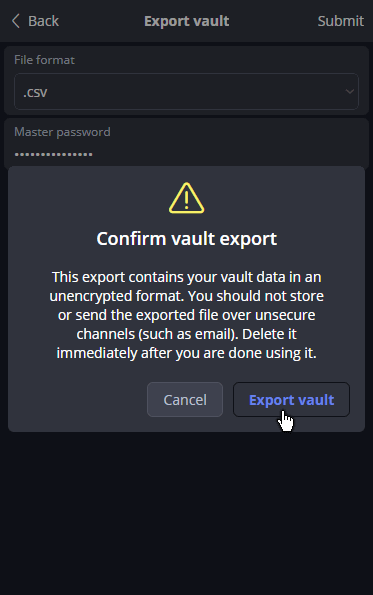Click the Export vault page title
Viewport: 373px width, 595px height.
(x=186, y=21)
